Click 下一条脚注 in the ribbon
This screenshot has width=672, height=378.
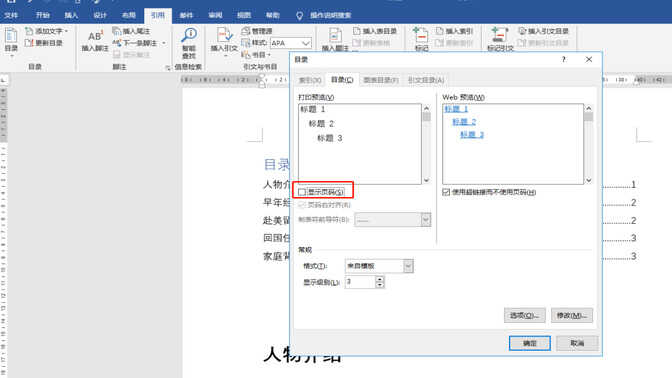tap(135, 43)
